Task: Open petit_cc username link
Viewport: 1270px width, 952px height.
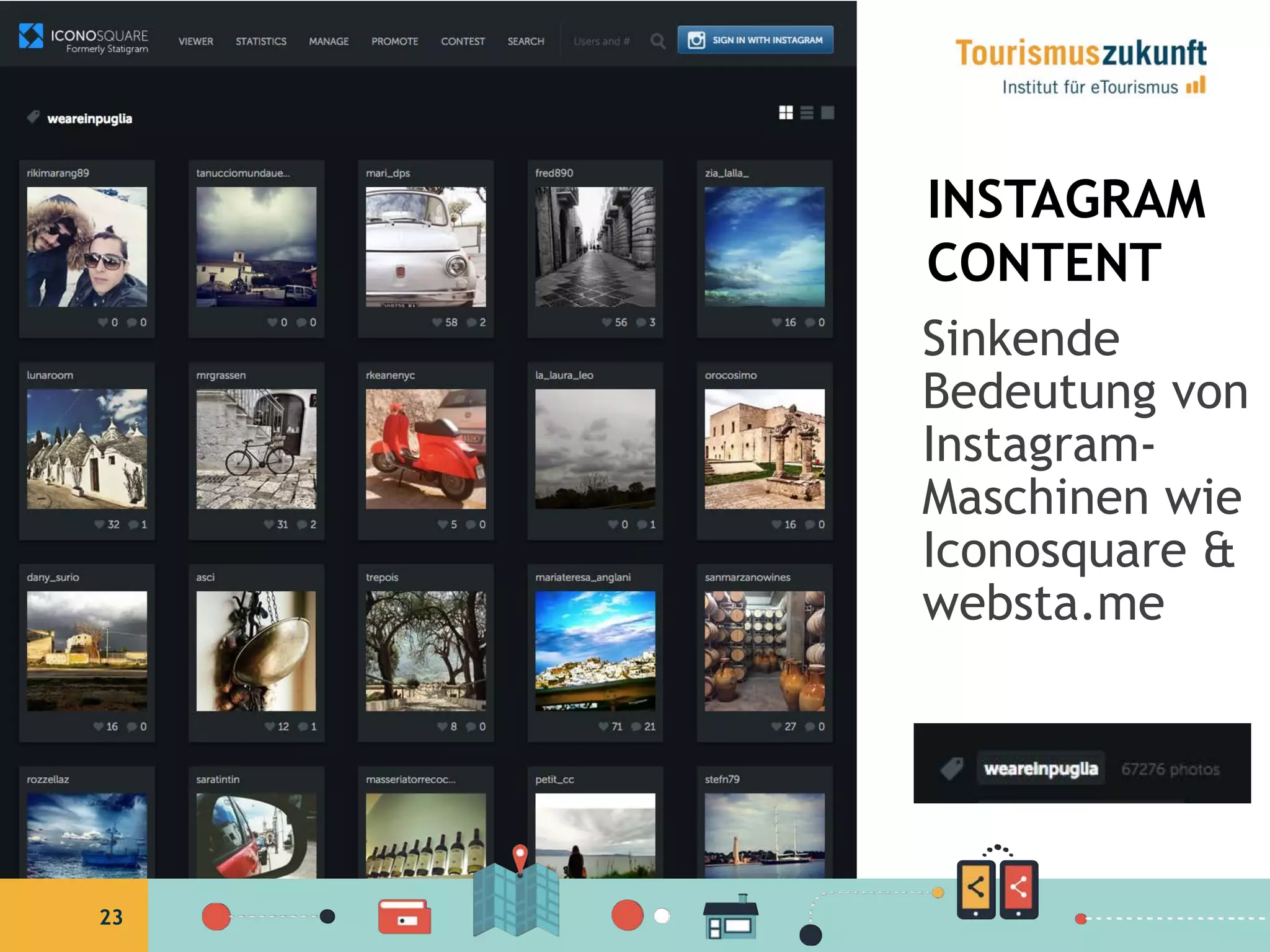Action: pyautogui.click(x=554, y=779)
